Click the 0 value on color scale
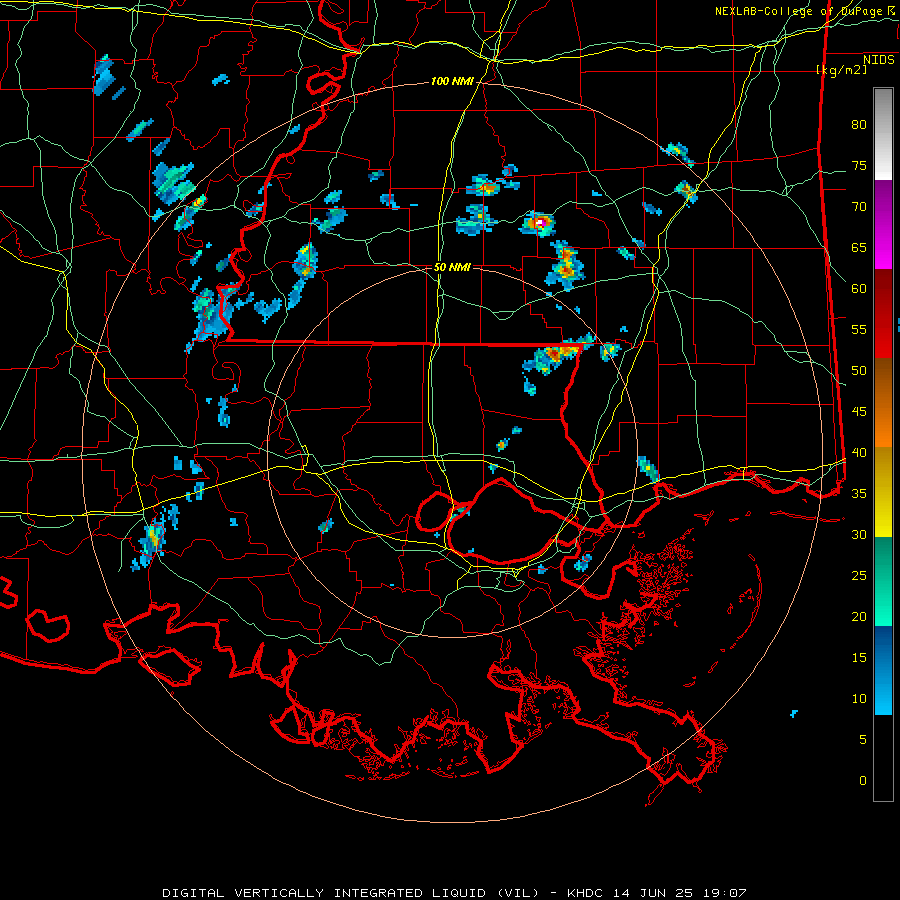The width and height of the screenshot is (900, 900). tap(863, 781)
